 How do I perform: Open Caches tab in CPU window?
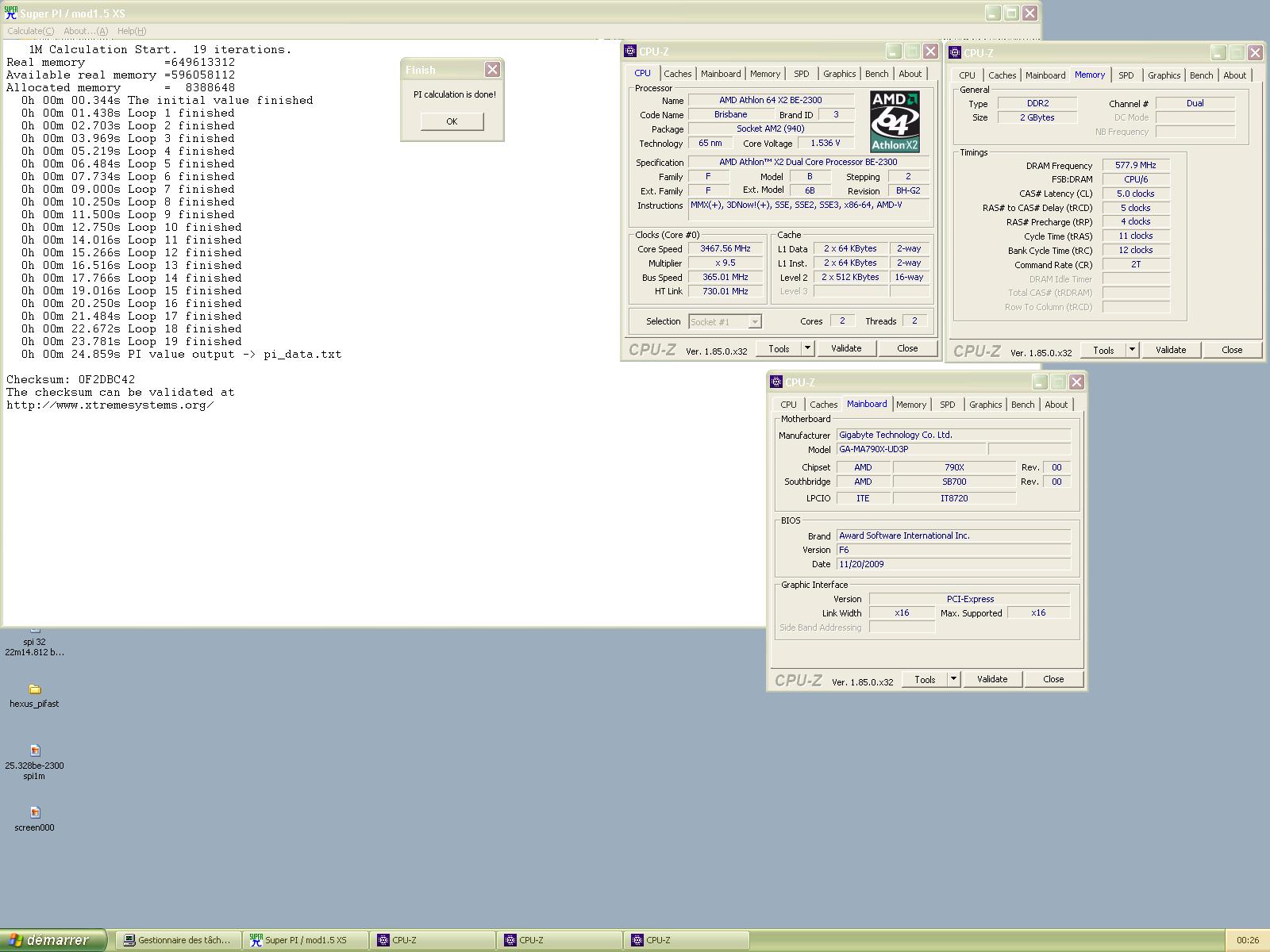(x=677, y=74)
